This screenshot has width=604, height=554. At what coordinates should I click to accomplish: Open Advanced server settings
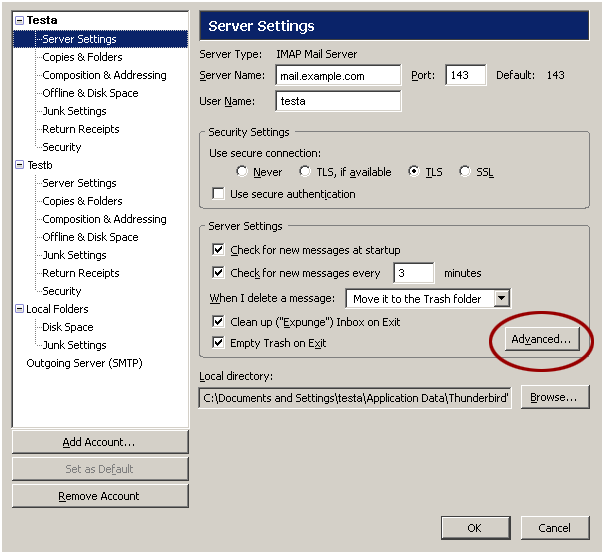[542, 339]
